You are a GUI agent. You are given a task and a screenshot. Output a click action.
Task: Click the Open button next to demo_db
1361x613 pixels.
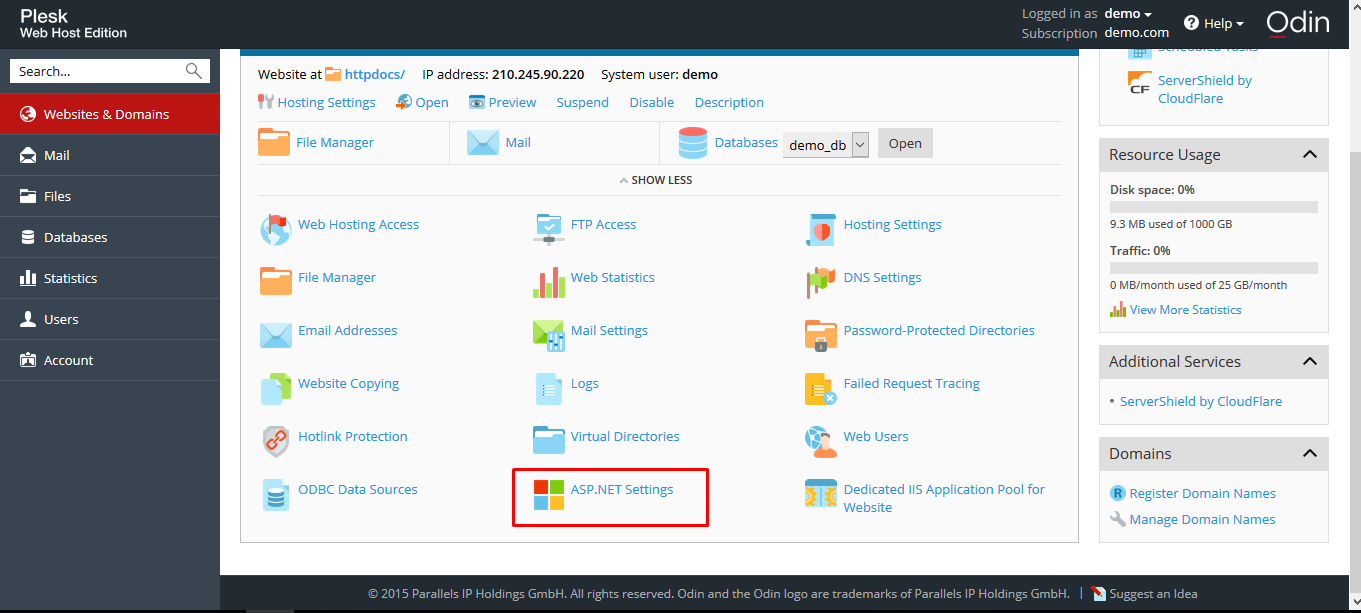point(903,143)
